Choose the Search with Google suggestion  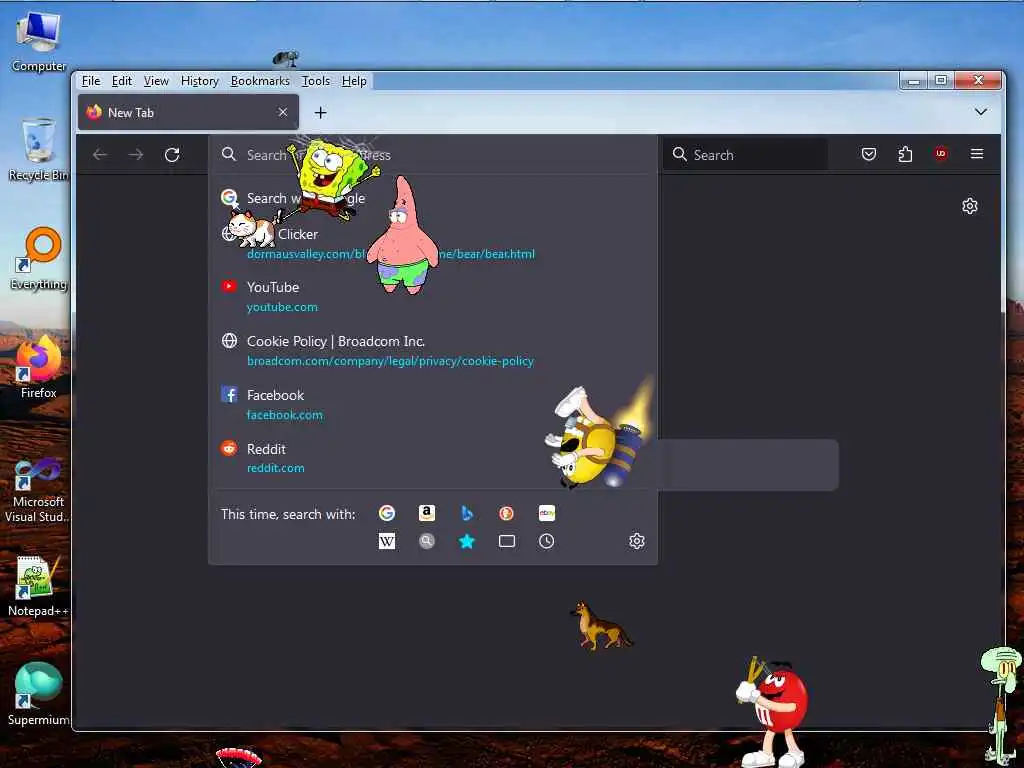click(432, 199)
